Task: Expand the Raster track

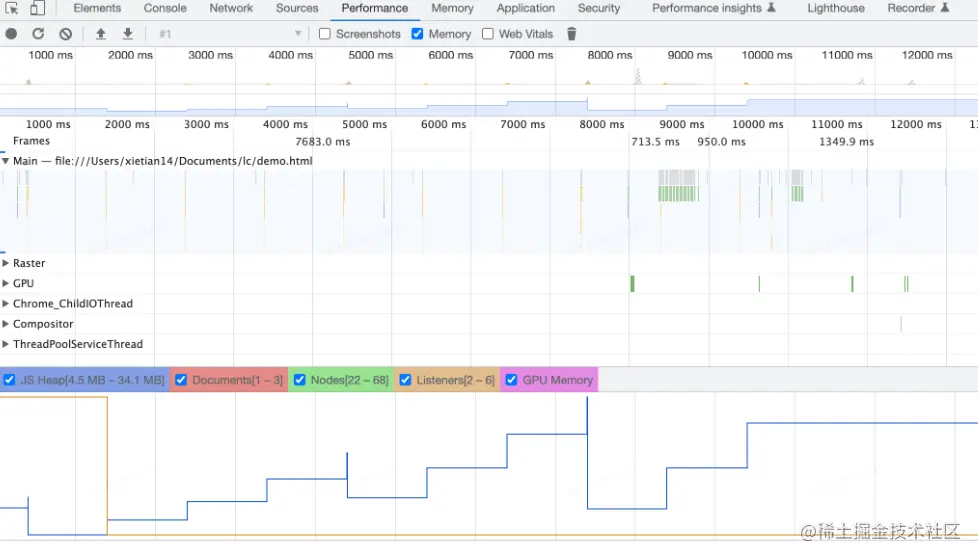Action: pyautogui.click(x=6, y=263)
